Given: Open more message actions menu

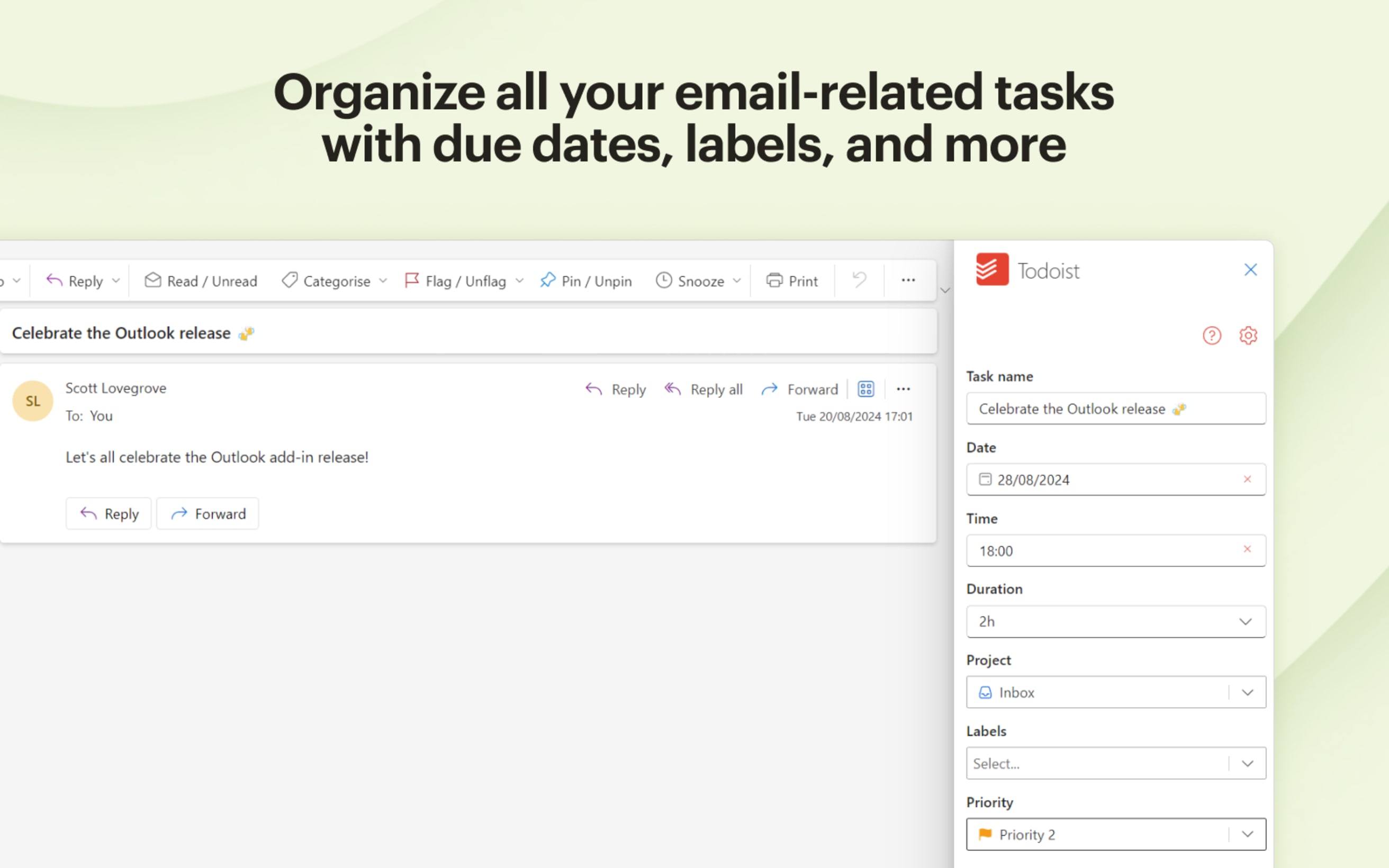Looking at the screenshot, I should pos(903,389).
